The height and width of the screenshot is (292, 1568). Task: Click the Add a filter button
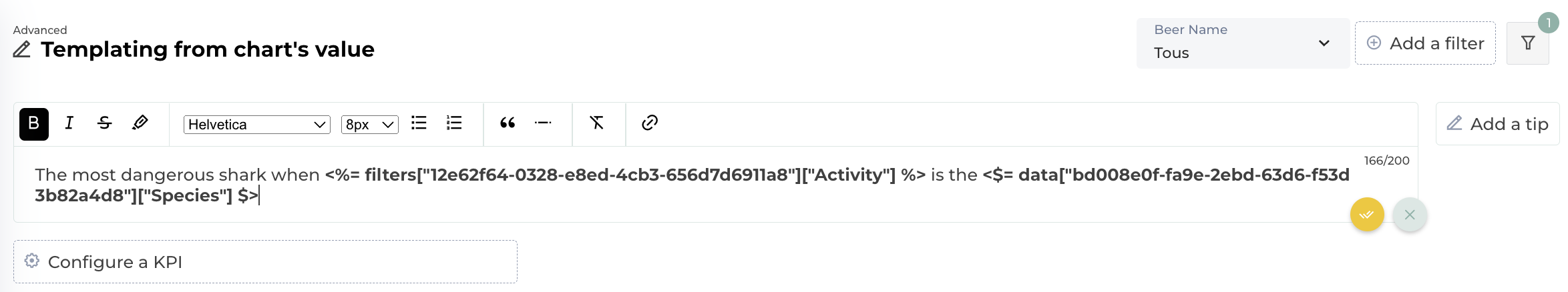1425,43
